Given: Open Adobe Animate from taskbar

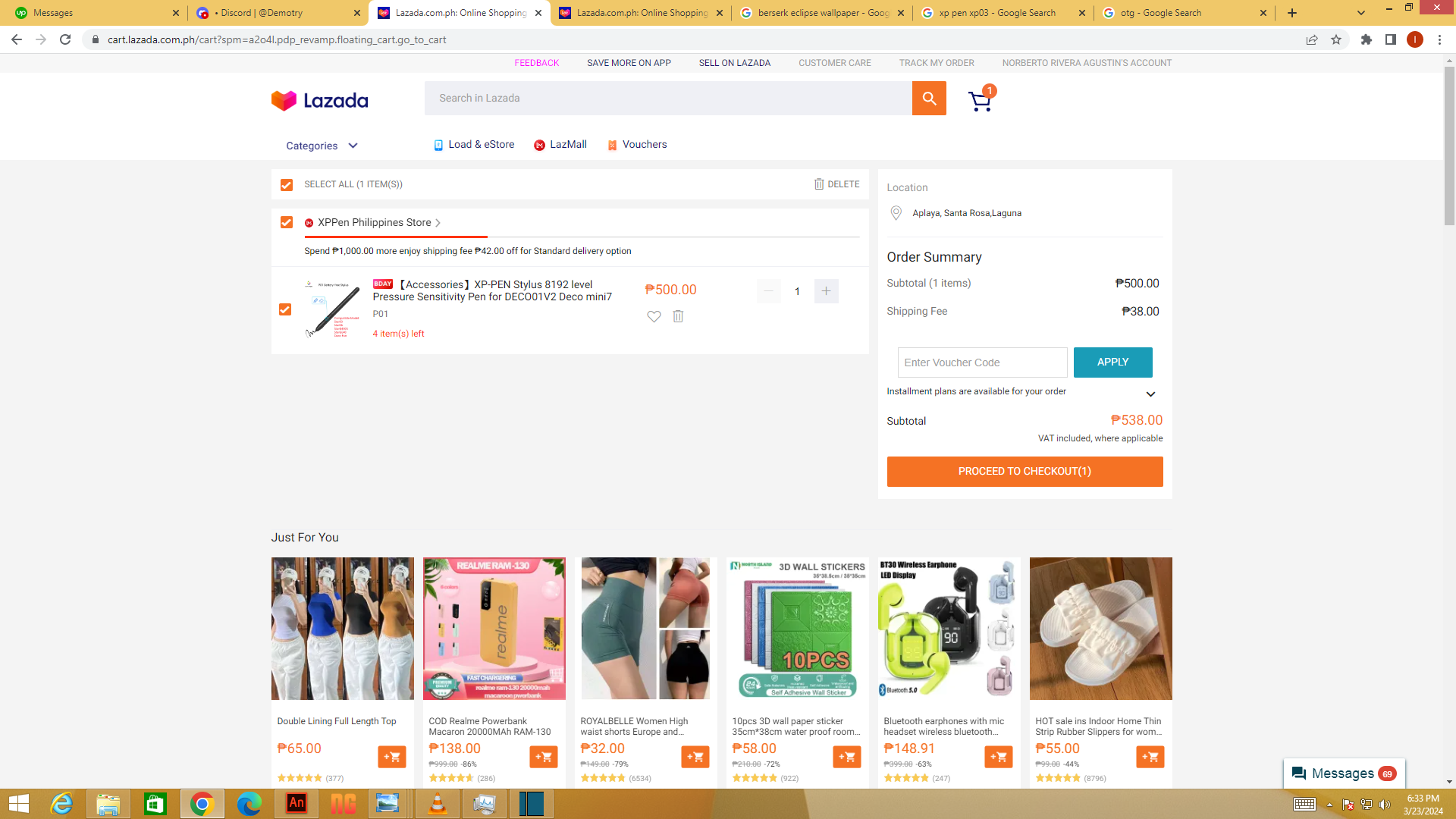Looking at the screenshot, I should [297, 803].
